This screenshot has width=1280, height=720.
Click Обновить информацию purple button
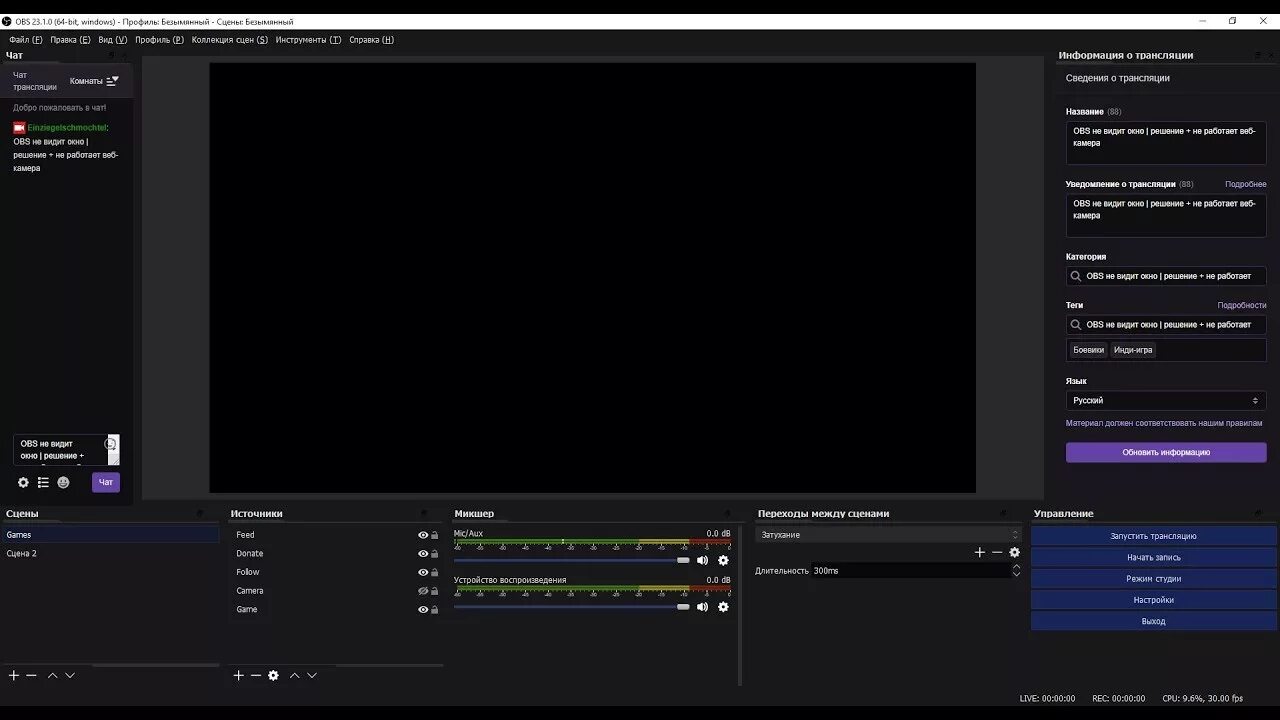[1166, 452]
